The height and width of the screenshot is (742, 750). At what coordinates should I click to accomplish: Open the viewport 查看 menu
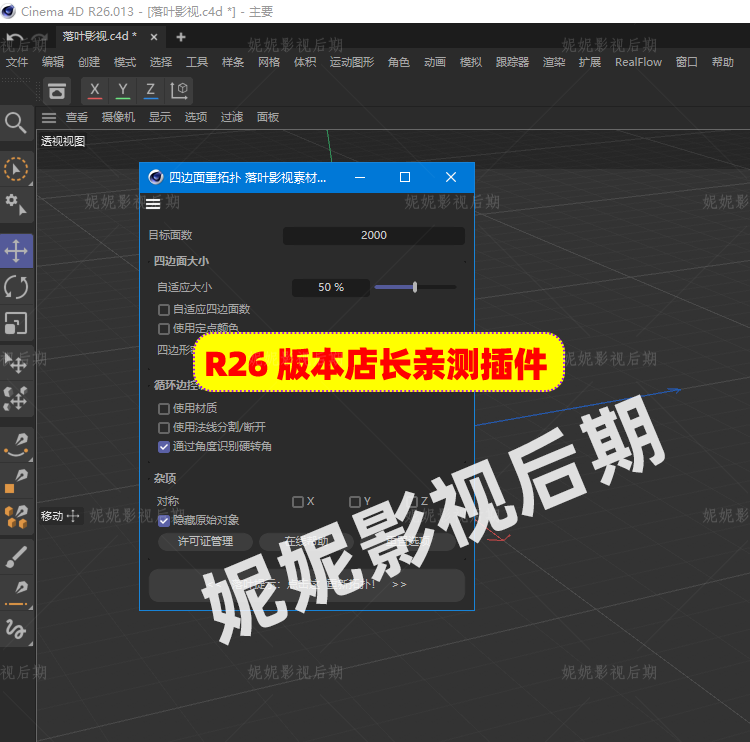tap(77, 117)
